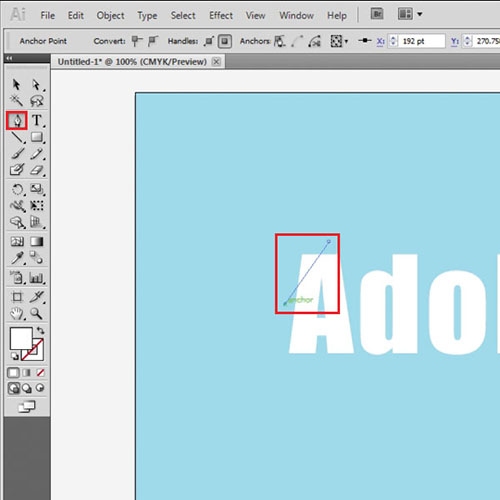Choose the Warp tool
The width and height of the screenshot is (500, 500).
click(x=17, y=206)
